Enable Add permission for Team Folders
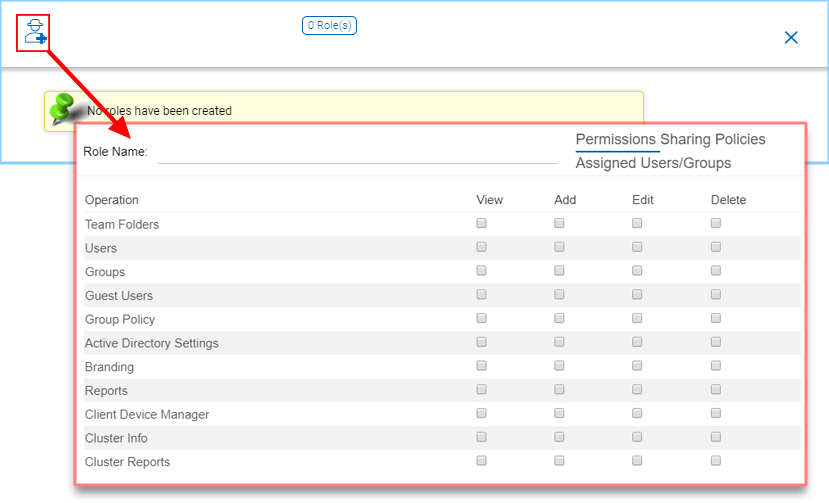 (x=559, y=223)
